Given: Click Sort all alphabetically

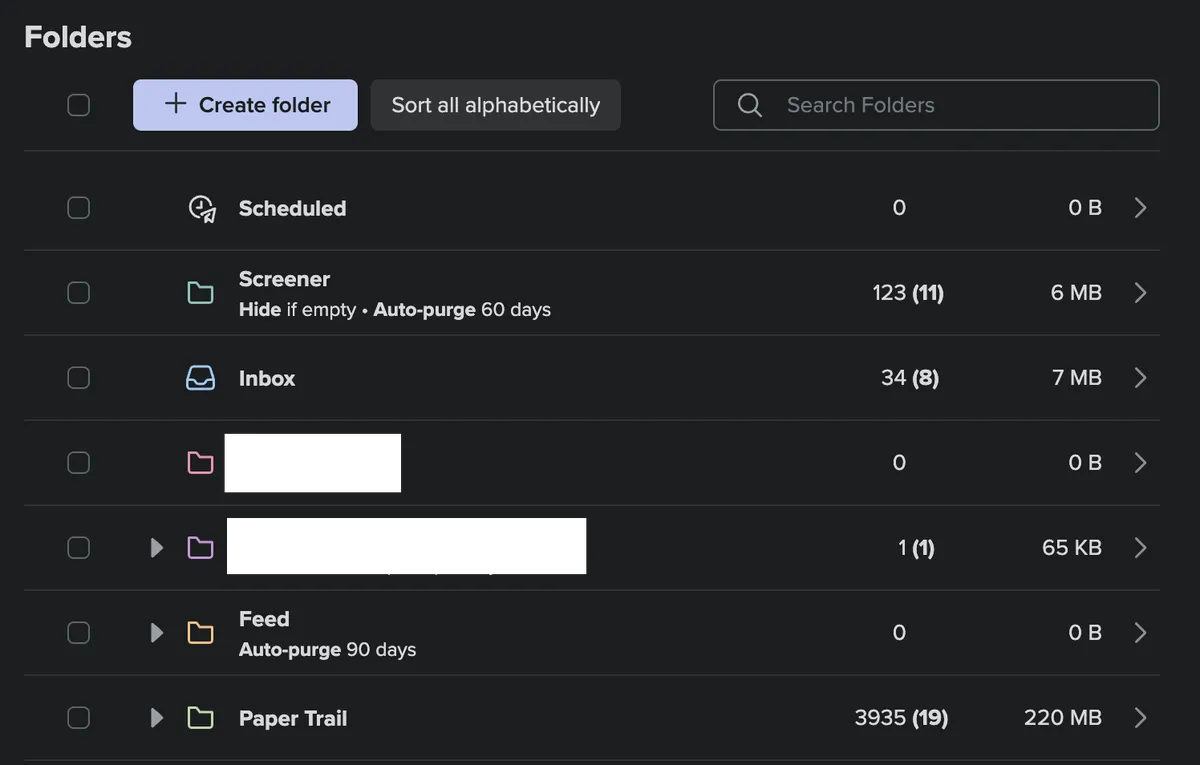Looking at the screenshot, I should pyautogui.click(x=495, y=104).
